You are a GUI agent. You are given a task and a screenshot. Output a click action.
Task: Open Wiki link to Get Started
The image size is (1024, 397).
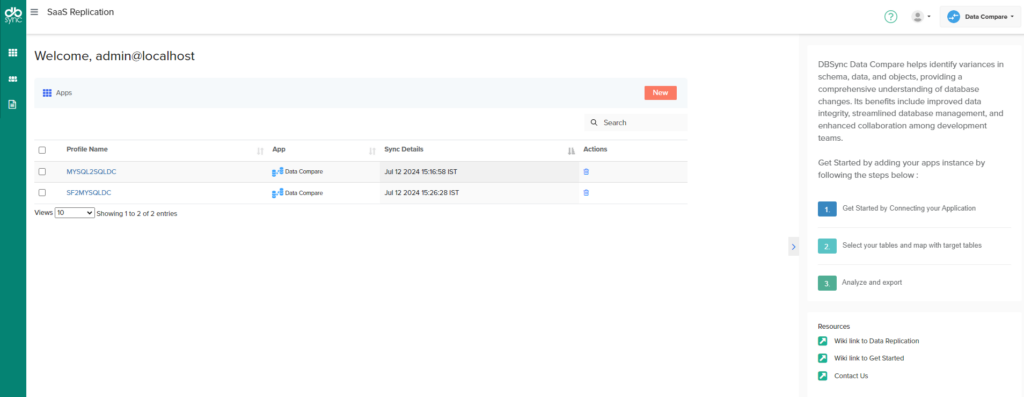tap(869, 358)
